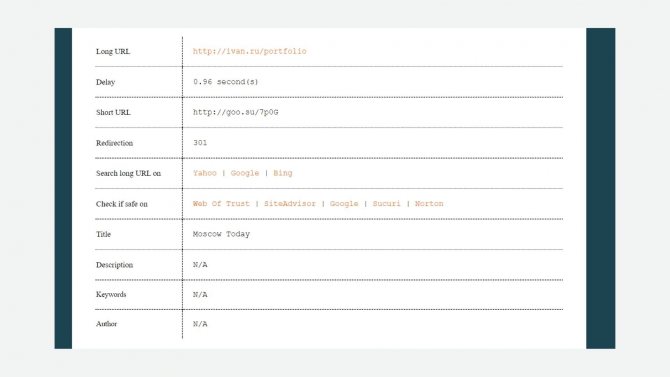This screenshot has width=670, height=377.
Task: Click the Check if safe on label
Action: [x=122, y=204]
